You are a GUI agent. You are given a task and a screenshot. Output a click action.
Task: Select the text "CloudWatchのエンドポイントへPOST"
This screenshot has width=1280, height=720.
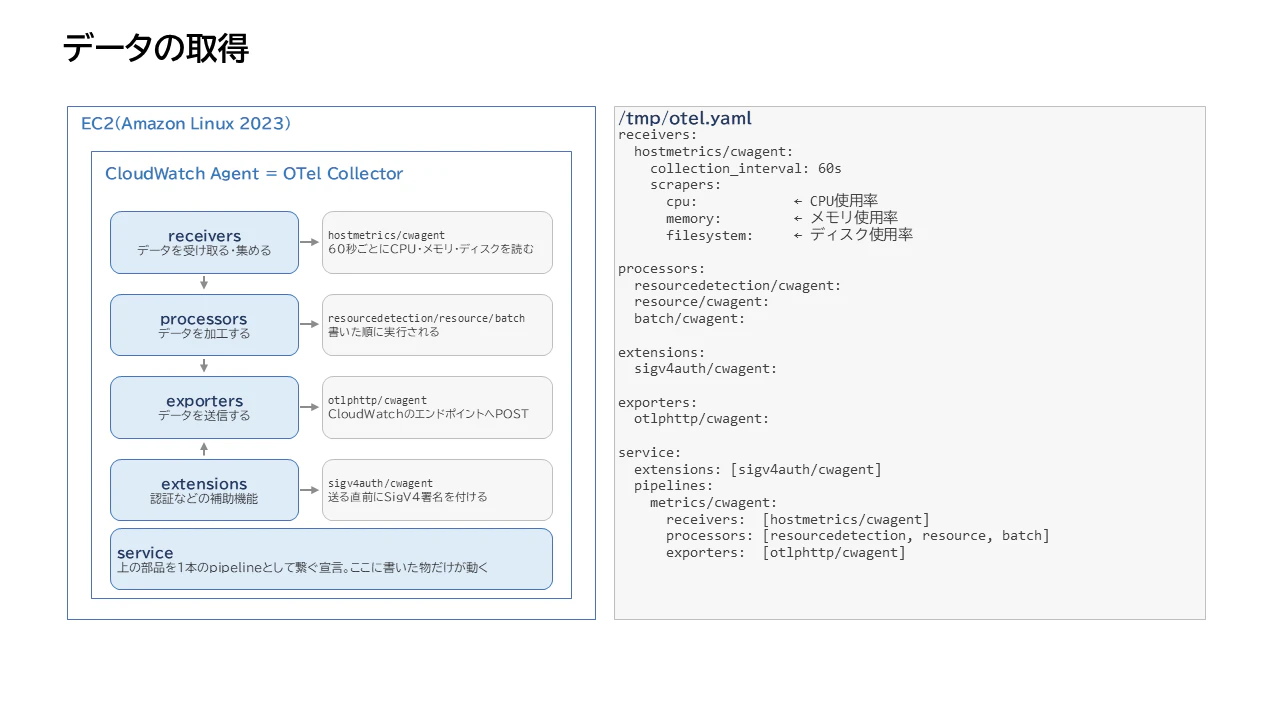coord(428,414)
